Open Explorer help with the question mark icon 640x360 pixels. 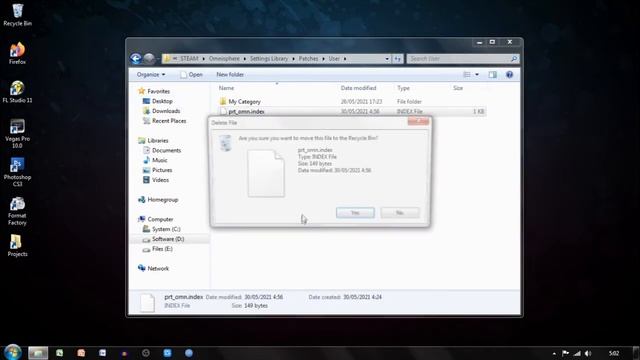[509, 75]
